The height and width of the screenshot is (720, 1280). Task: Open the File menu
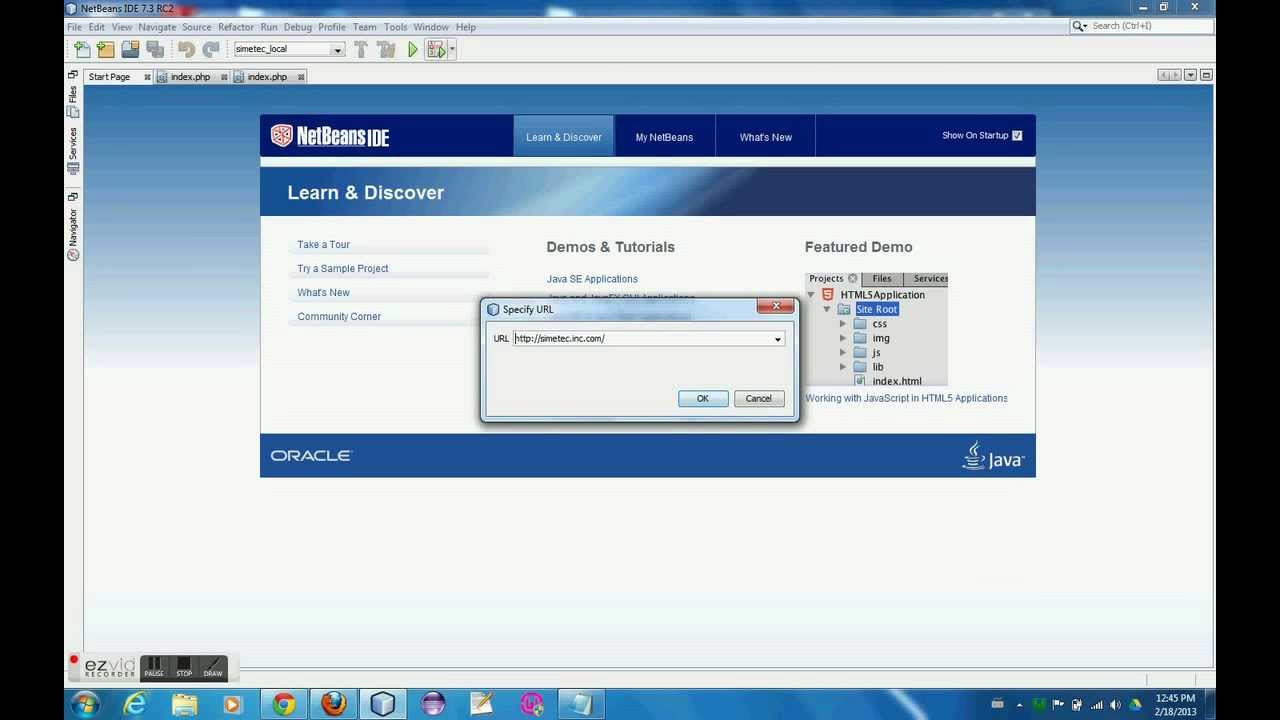(75, 27)
